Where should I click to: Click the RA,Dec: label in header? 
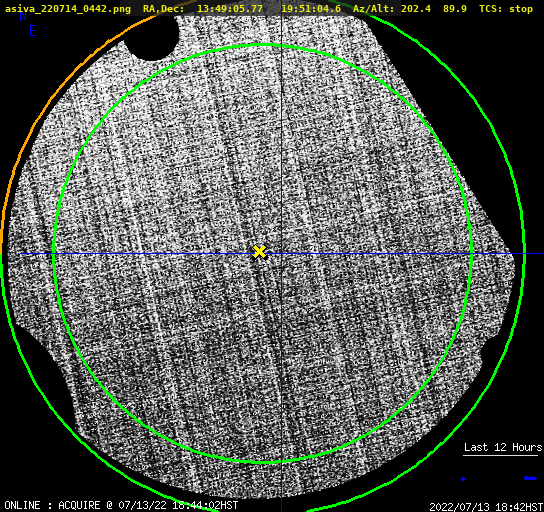pos(164,9)
